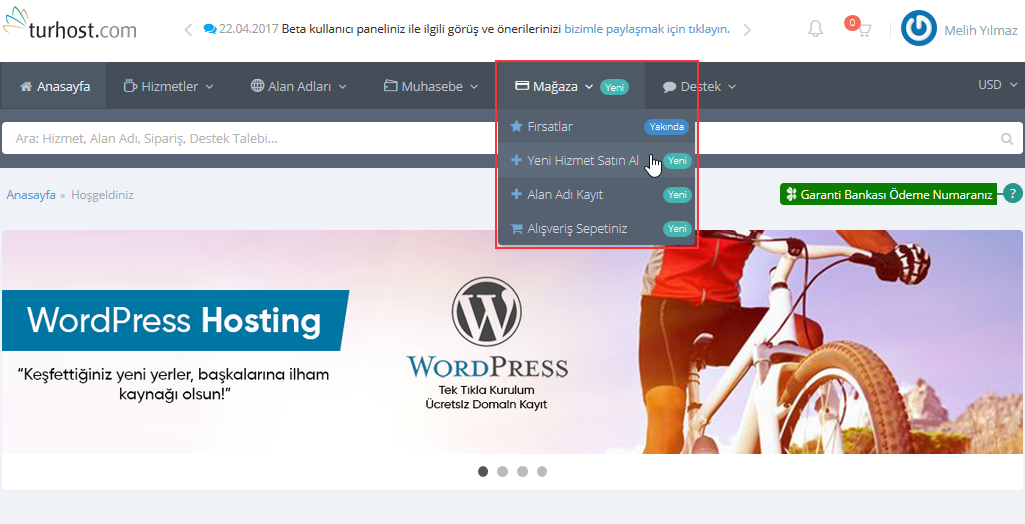Click the search input field
Screen dimensions: 1025x524
[500, 139]
